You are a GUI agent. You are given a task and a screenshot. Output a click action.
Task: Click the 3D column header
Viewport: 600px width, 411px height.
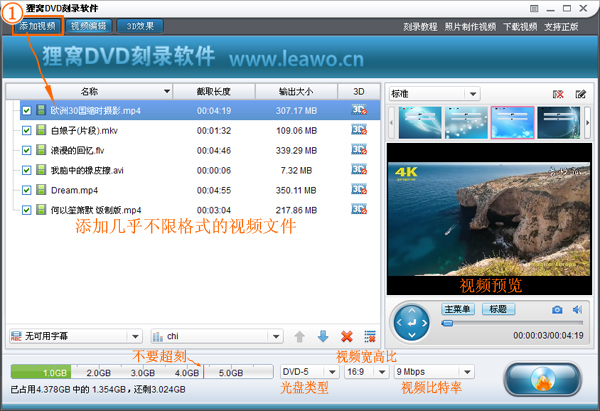[x=359, y=91]
